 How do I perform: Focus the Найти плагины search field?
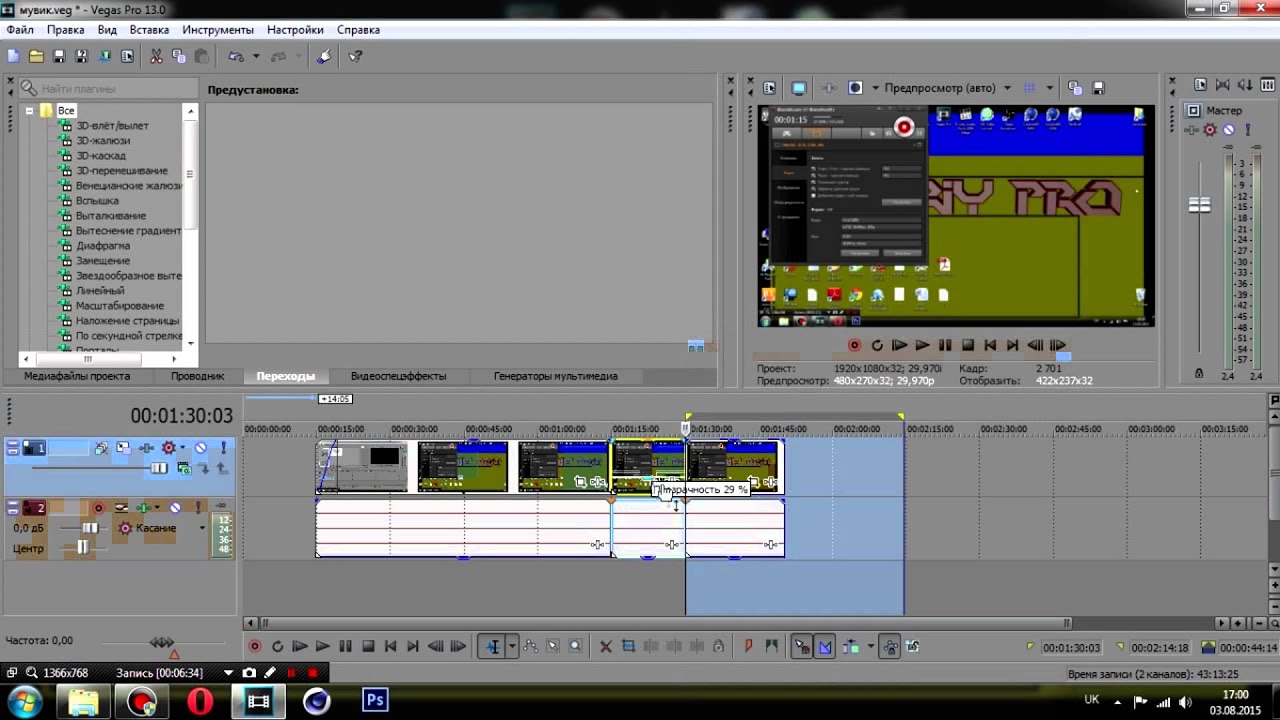[110, 89]
